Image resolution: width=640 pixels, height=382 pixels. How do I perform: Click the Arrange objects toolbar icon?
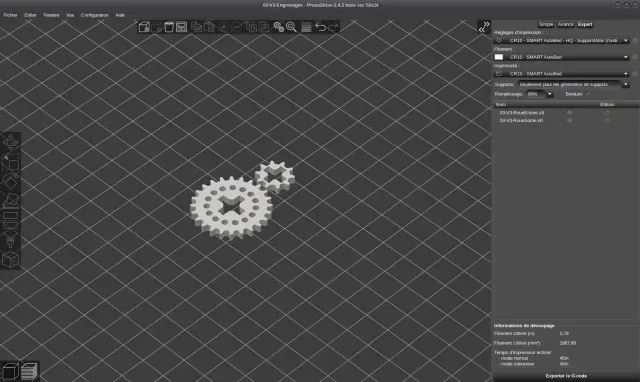click(182, 27)
